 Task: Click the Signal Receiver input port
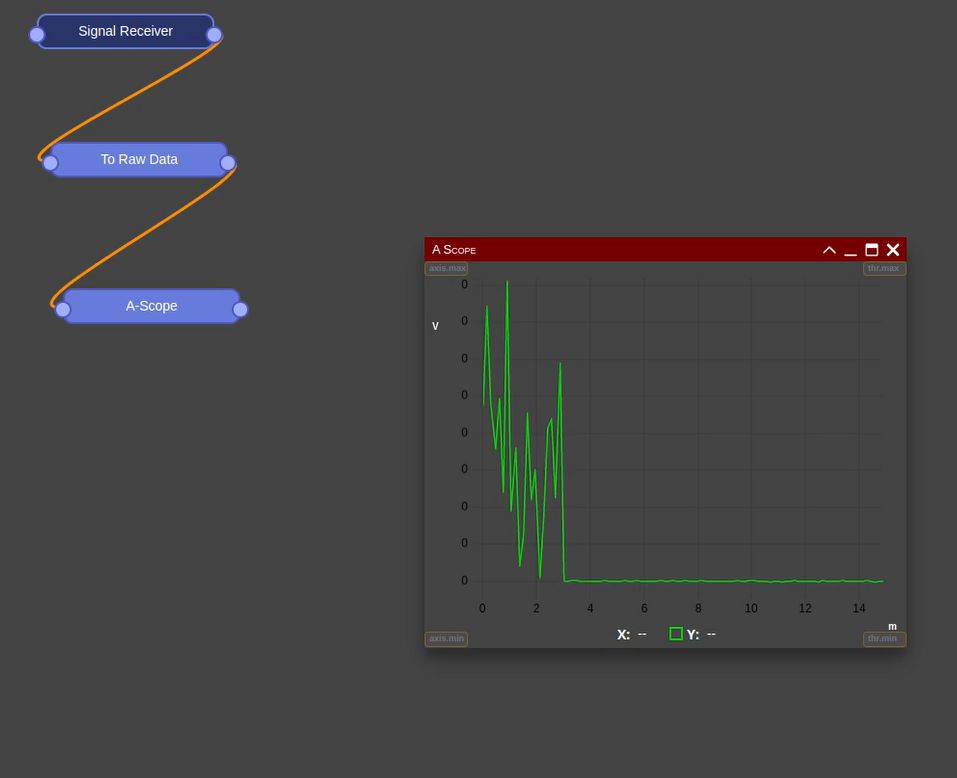tap(37, 35)
